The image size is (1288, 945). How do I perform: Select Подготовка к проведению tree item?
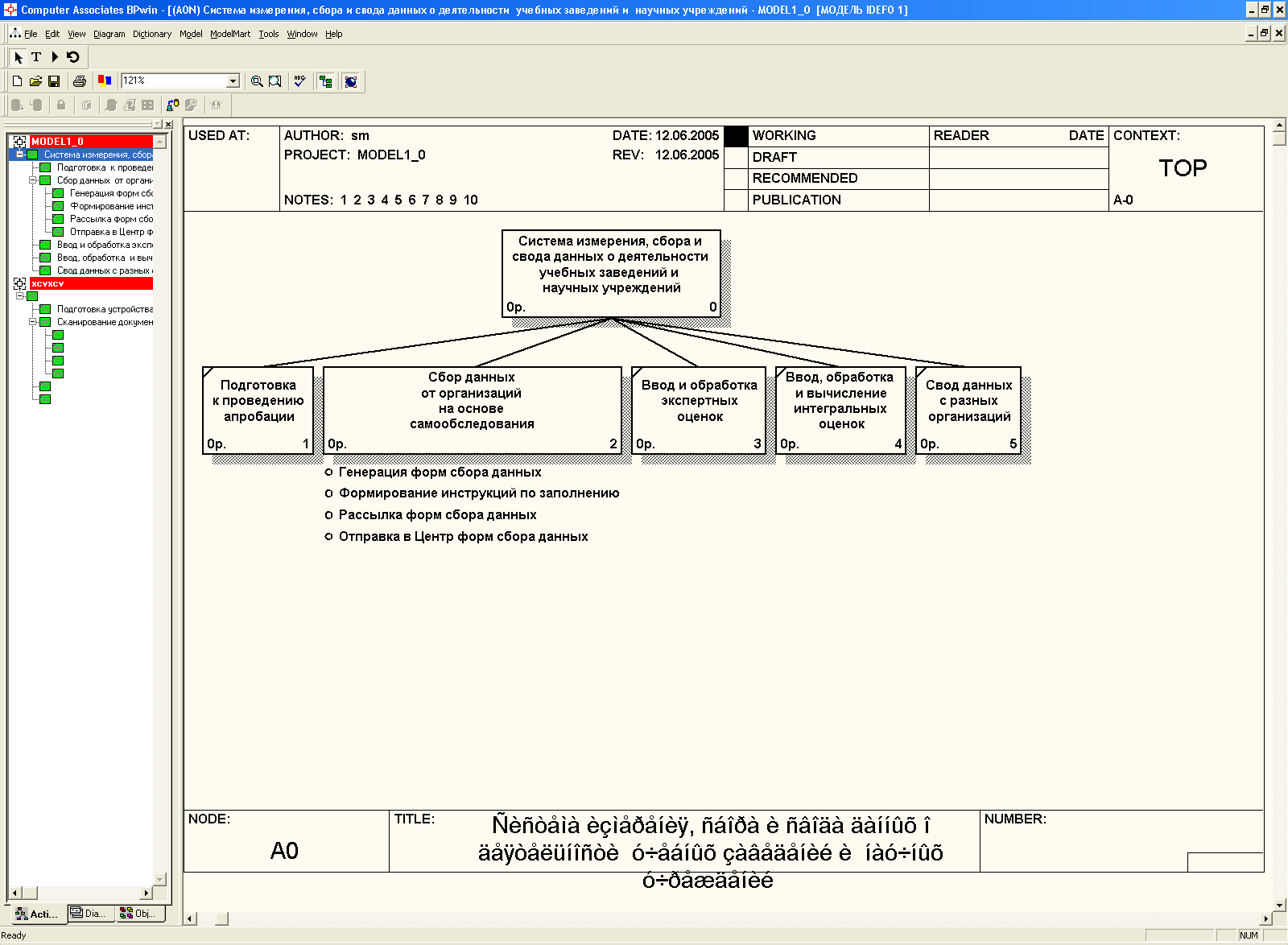[105, 167]
